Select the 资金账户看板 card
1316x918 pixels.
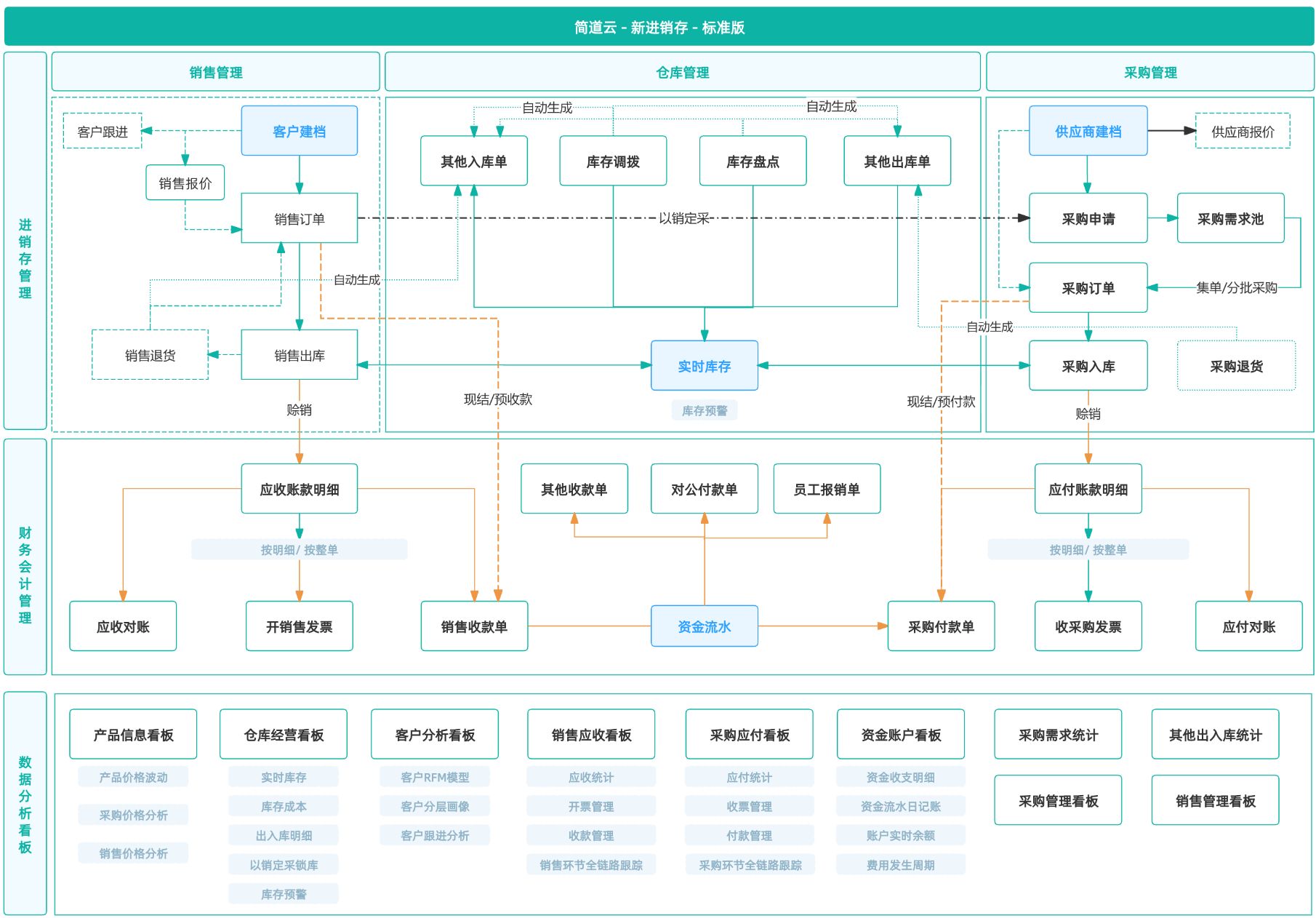(x=901, y=735)
